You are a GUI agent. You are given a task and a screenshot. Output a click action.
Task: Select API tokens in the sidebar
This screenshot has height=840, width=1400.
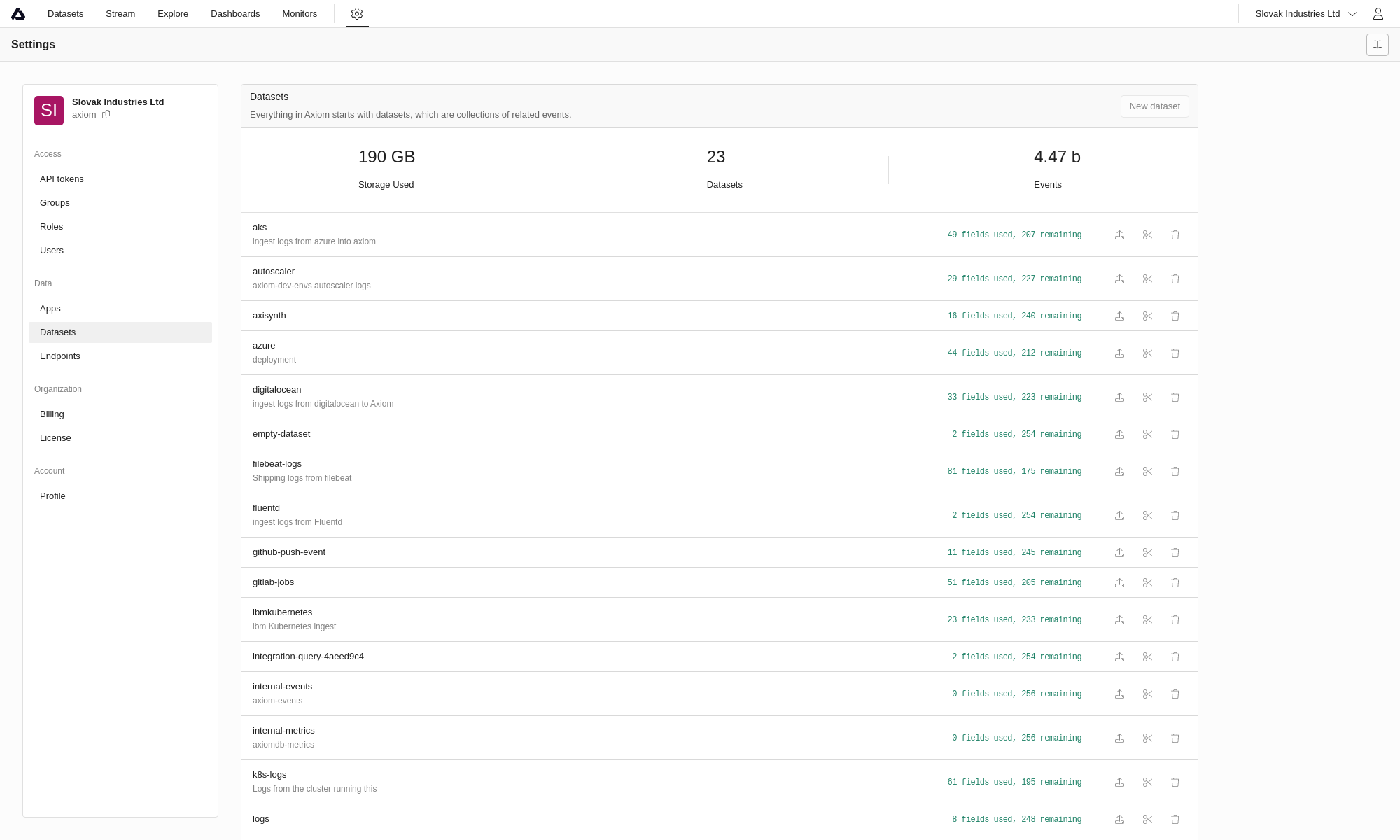[62, 179]
